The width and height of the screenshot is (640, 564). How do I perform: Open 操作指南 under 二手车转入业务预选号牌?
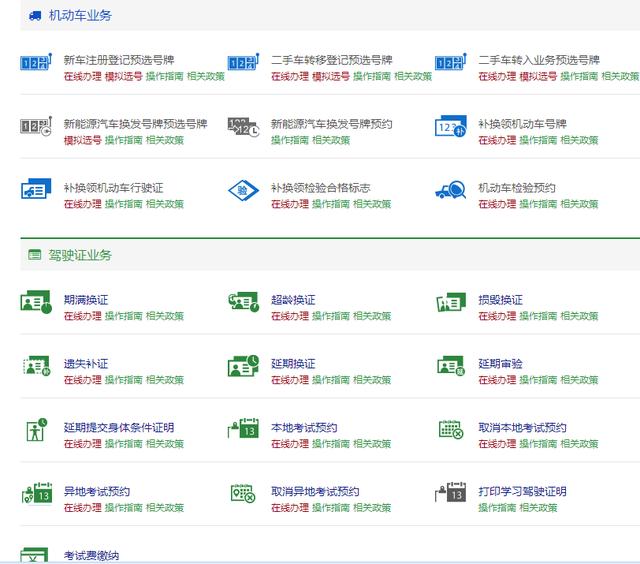tap(579, 76)
